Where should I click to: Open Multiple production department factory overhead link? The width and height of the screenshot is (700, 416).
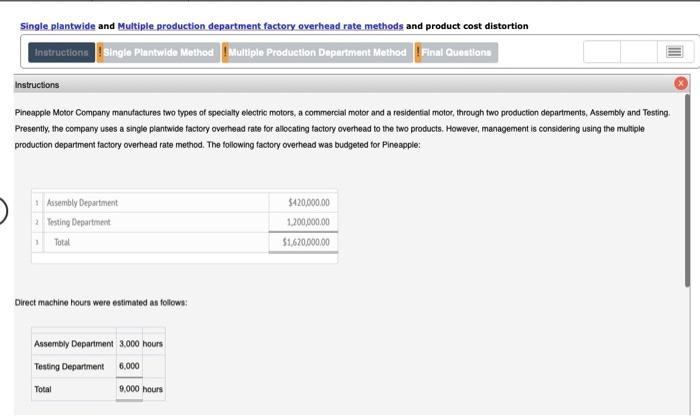point(260,26)
